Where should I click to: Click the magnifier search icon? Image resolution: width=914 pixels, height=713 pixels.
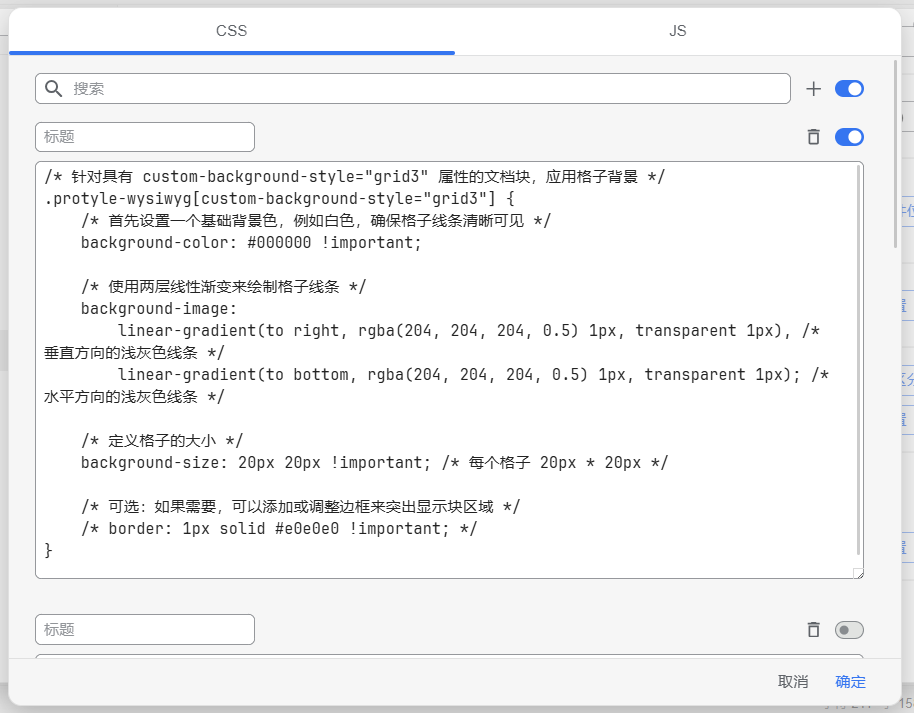pyautogui.click(x=54, y=88)
